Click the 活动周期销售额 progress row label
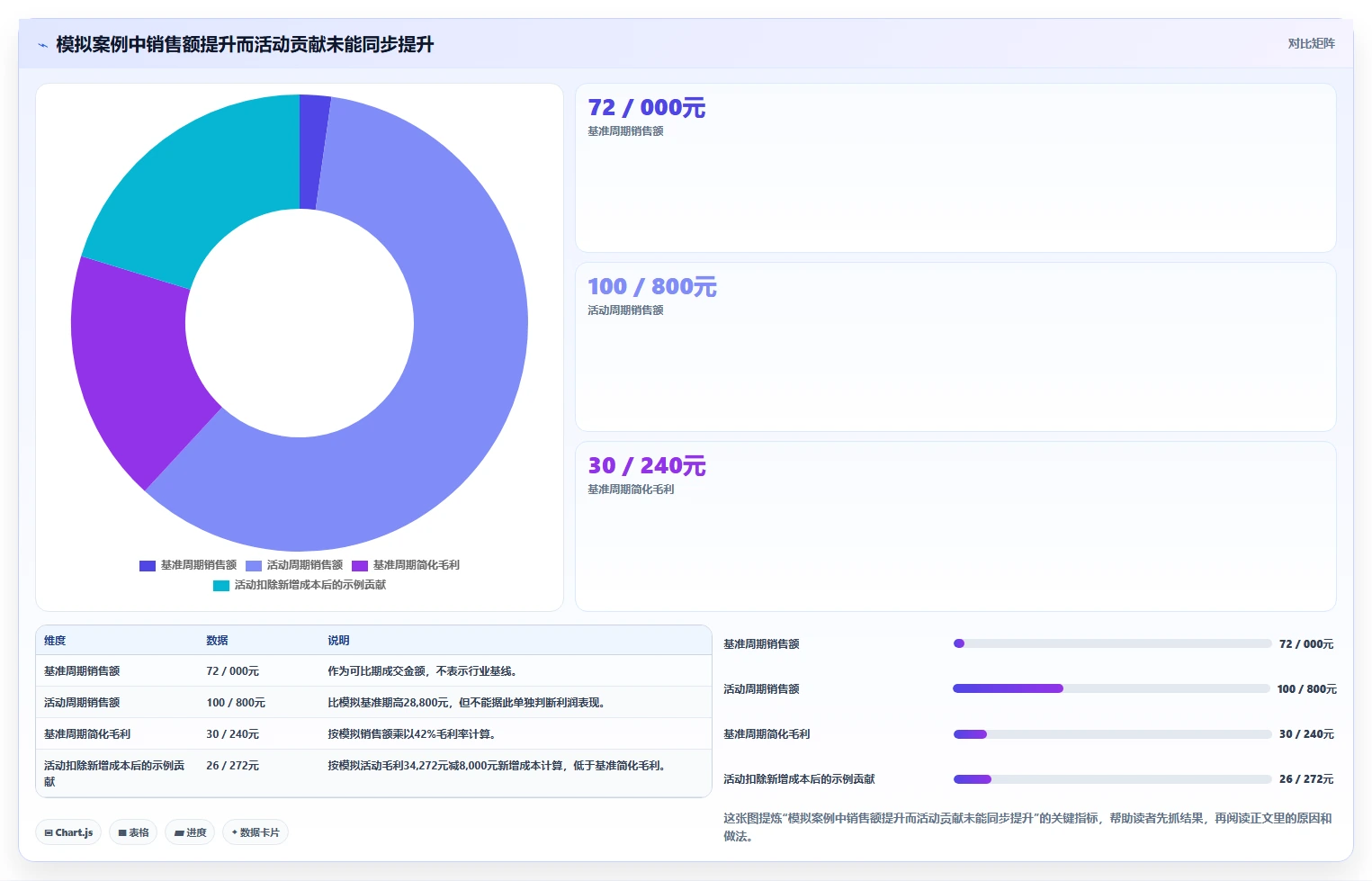 761,689
